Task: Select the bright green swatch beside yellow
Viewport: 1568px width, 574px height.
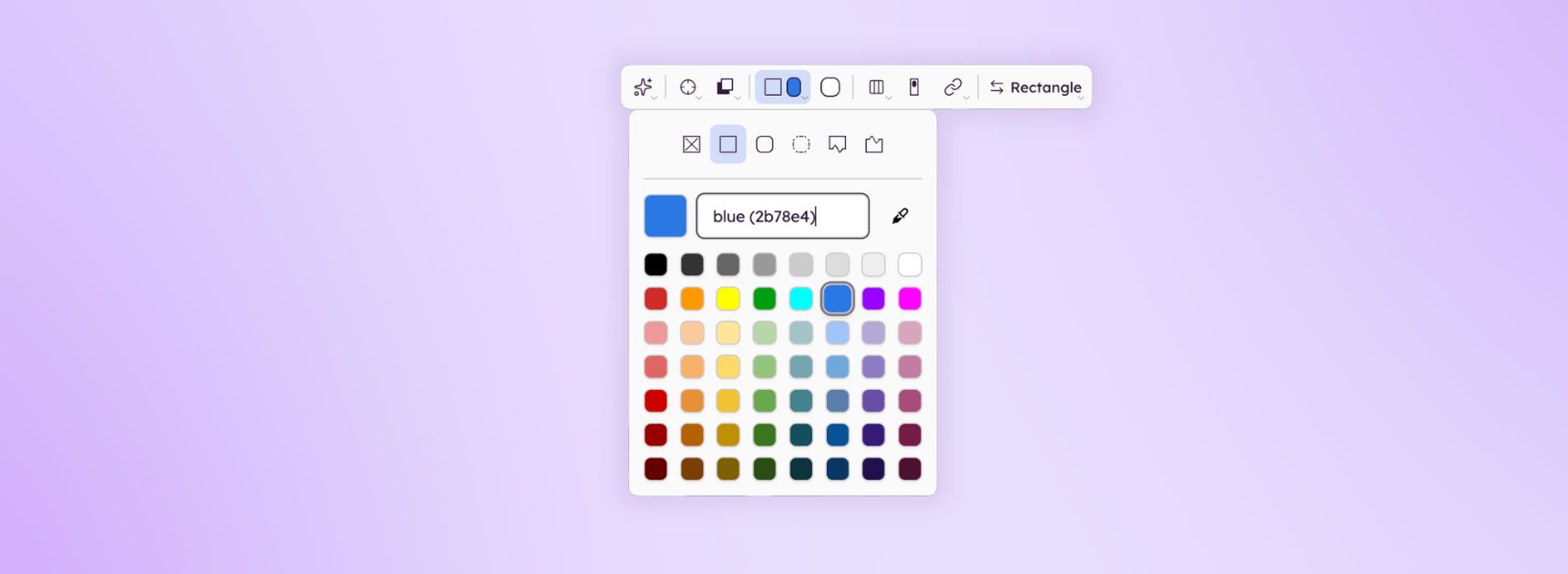Action: click(765, 299)
